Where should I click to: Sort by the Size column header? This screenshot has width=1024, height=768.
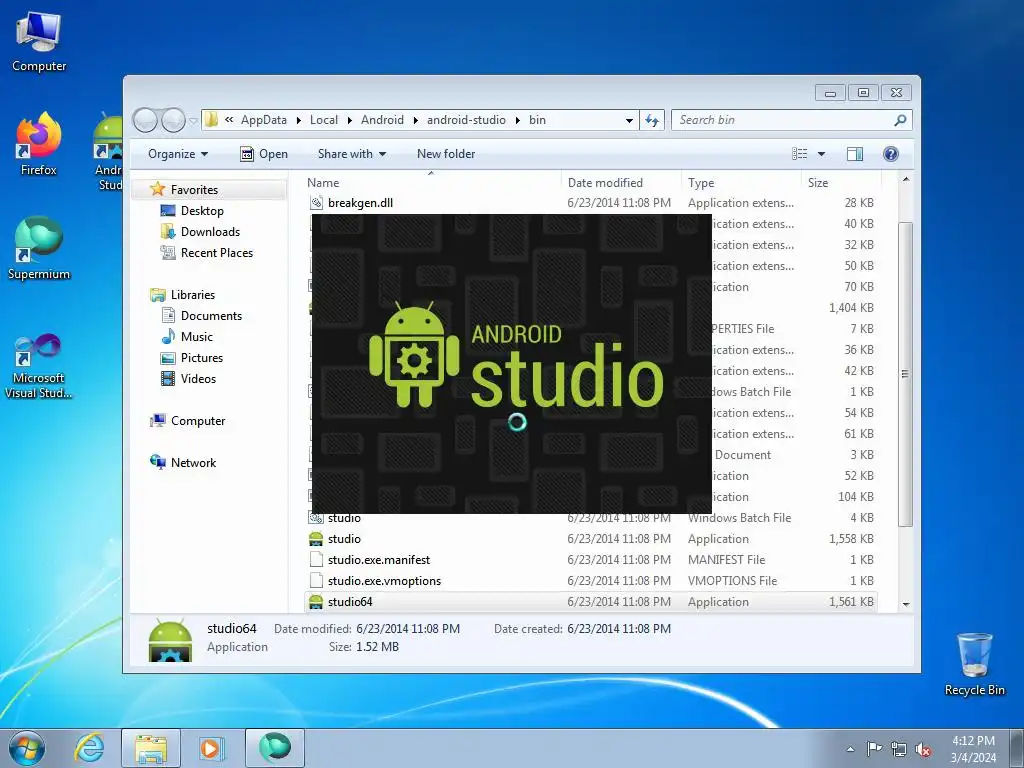tap(841, 183)
